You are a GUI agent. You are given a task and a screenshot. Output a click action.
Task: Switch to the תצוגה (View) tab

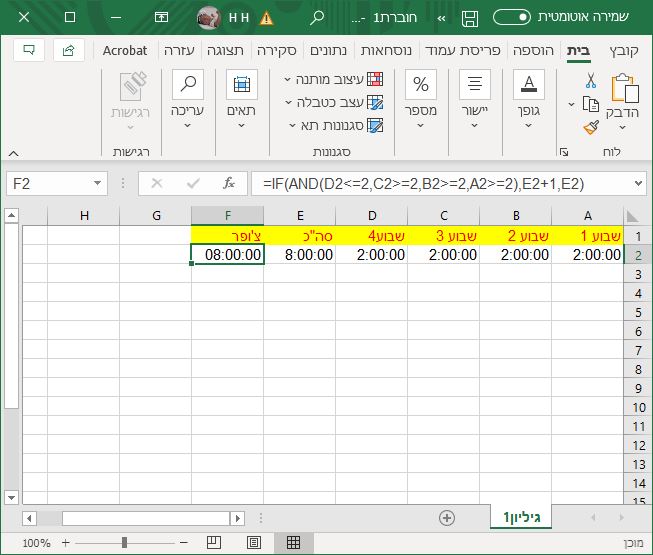click(x=225, y=51)
